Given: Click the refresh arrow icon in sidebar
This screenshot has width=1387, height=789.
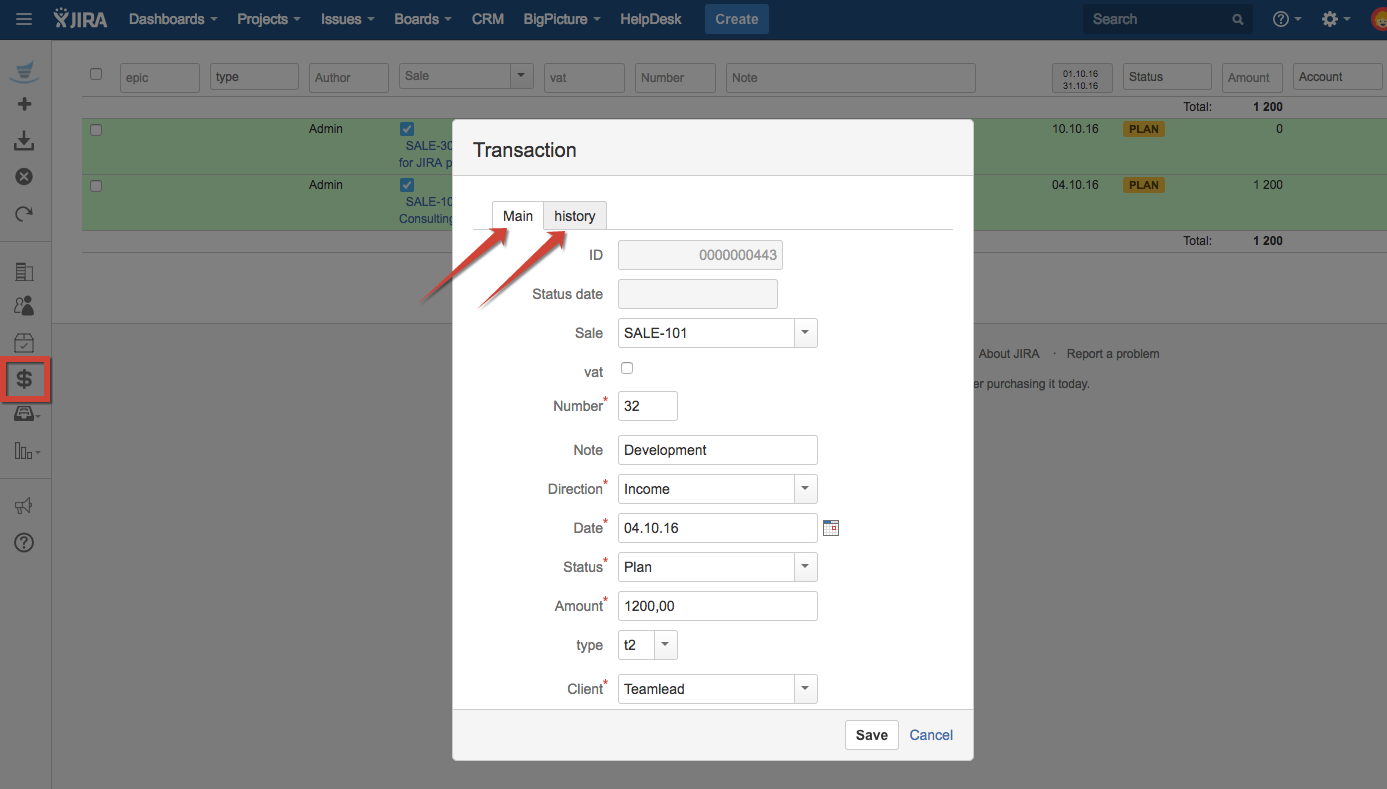Looking at the screenshot, I should tap(25, 213).
